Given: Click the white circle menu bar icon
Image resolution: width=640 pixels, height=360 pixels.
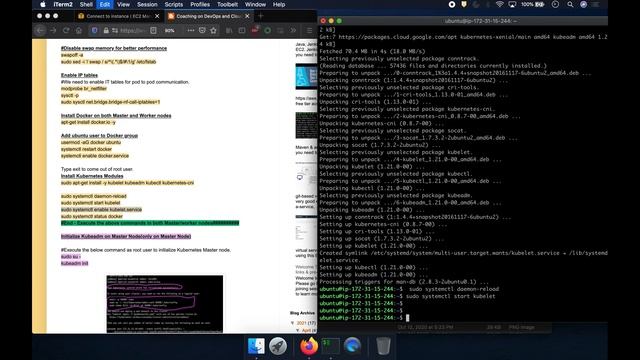Looking at the screenshot, I should click(452, 4).
